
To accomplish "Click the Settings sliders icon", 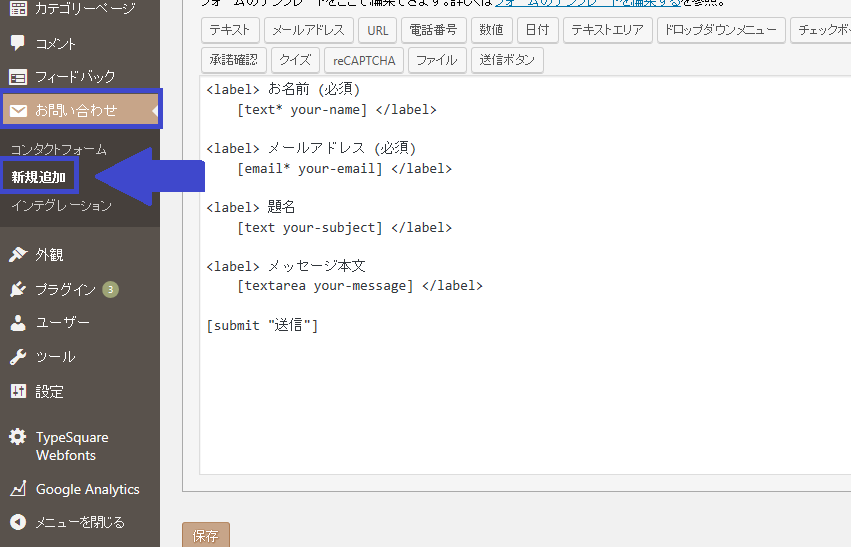I will pyautogui.click(x=18, y=392).
